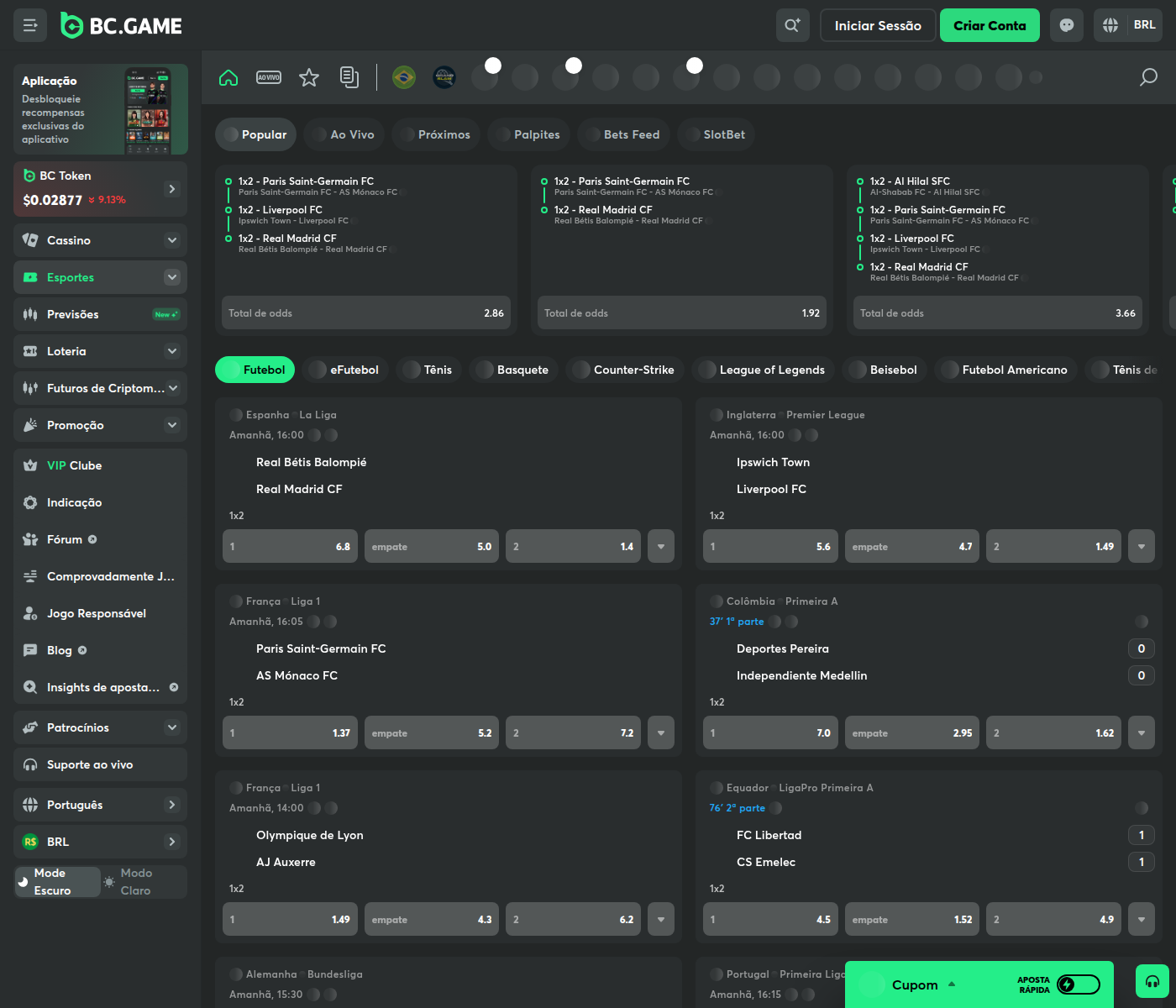Open the chat bubble icon
The height and width of the screenshot is (1008, 1176).
(x=1067, y=26)
